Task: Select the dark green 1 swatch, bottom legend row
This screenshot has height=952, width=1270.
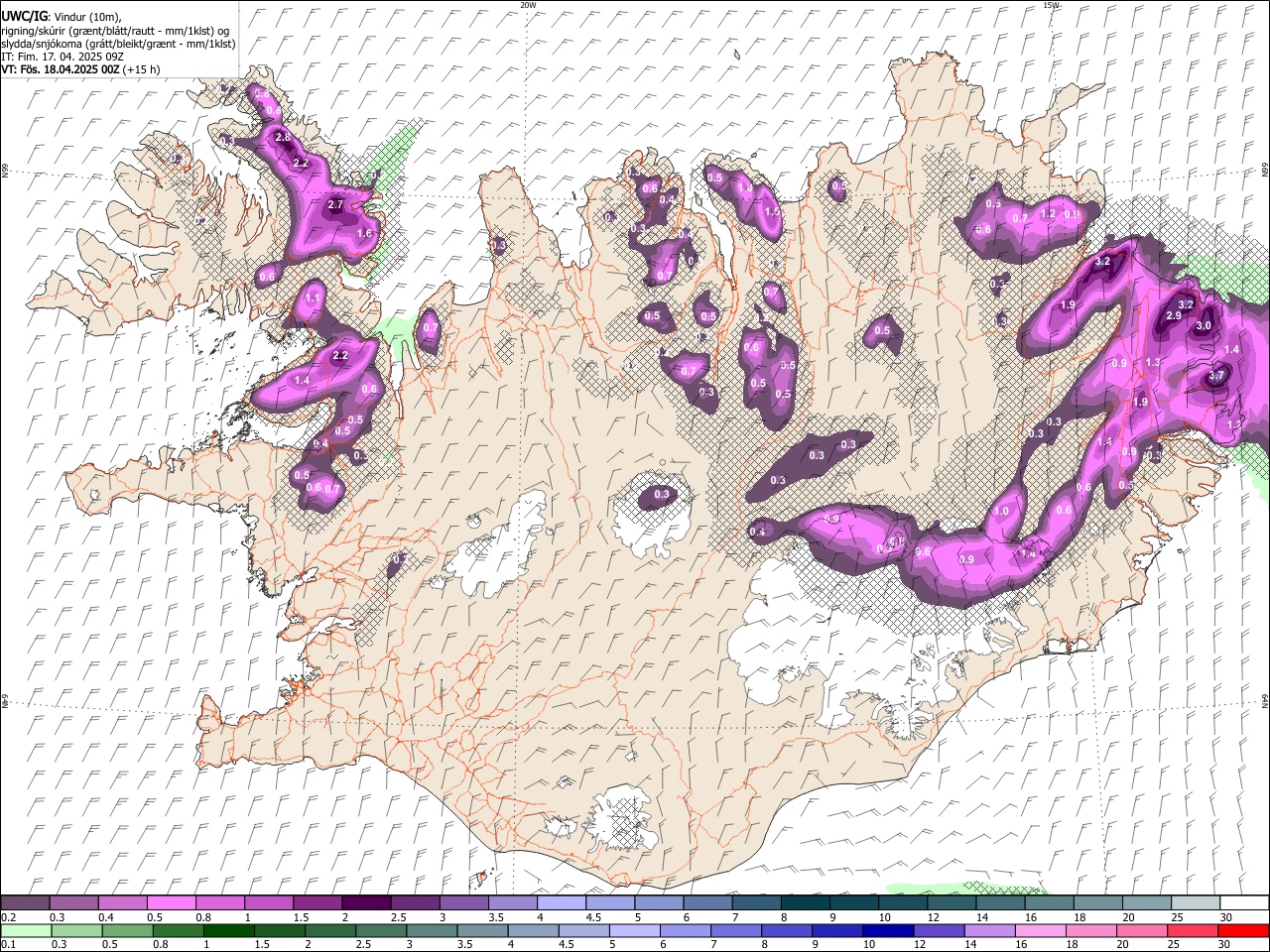Action: (x=229, y=931)
